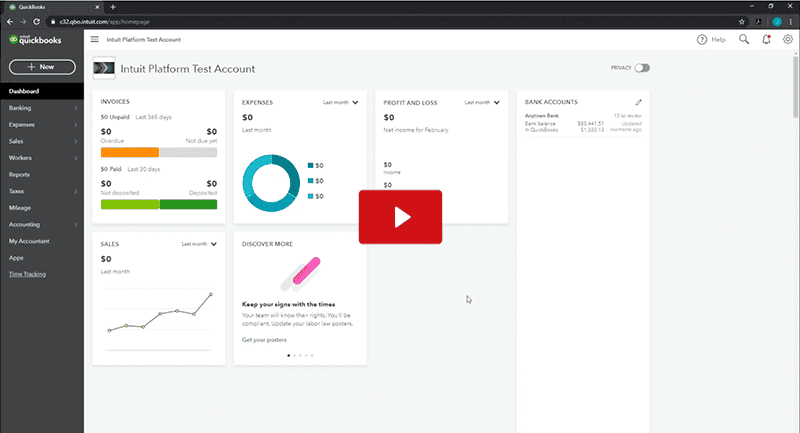This screenshot has width=800, height=433.
Task: Toggle the Privacy switch
Action: tap(642, 68)
